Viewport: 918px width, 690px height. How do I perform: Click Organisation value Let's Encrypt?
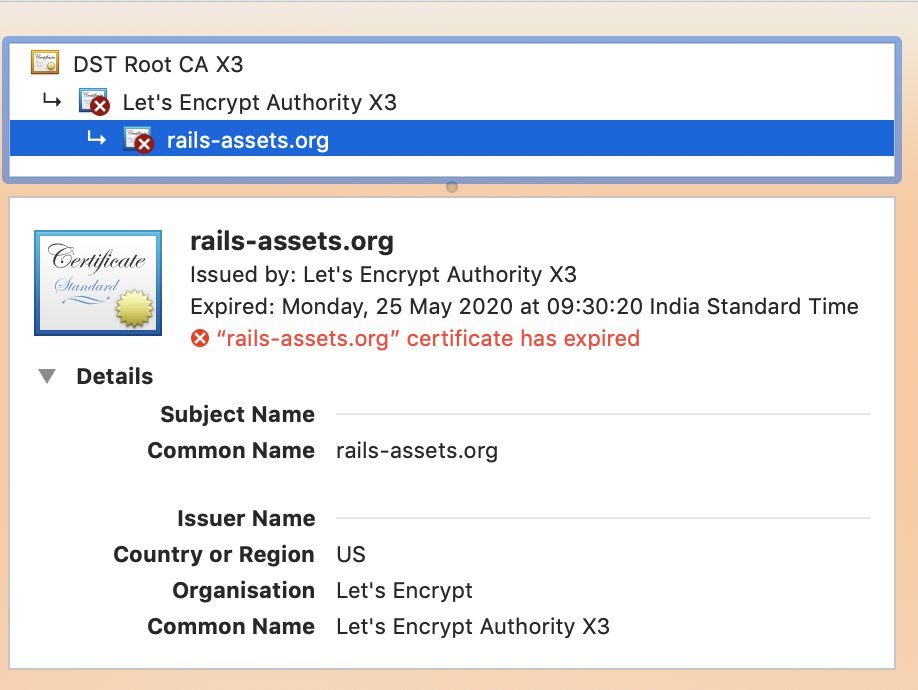[404, 591]
